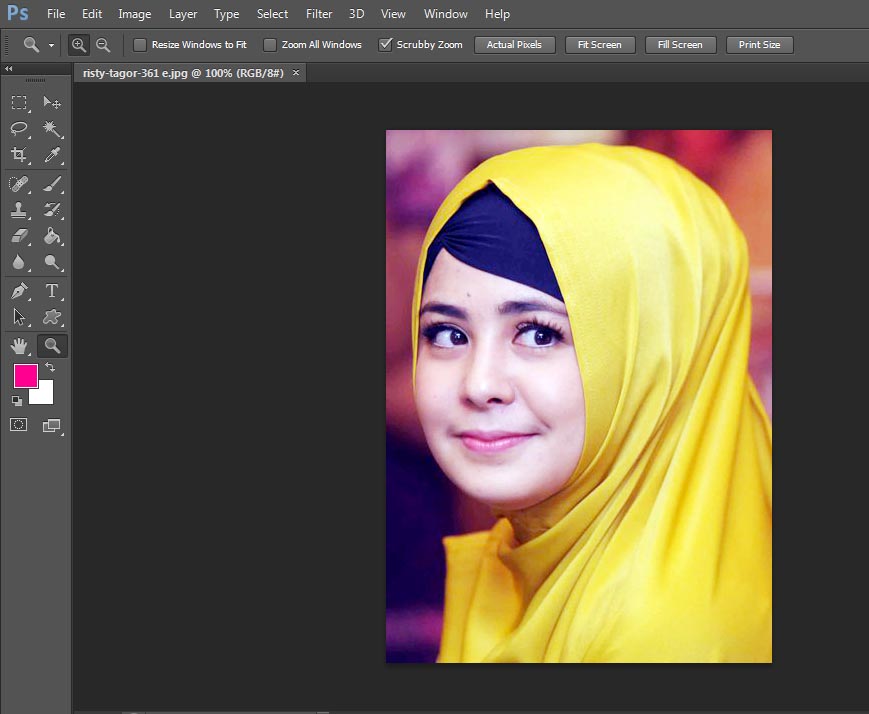This screenshot has height=714, width=869.
Task: Click the Print Size button
Action: coord(759,44)
